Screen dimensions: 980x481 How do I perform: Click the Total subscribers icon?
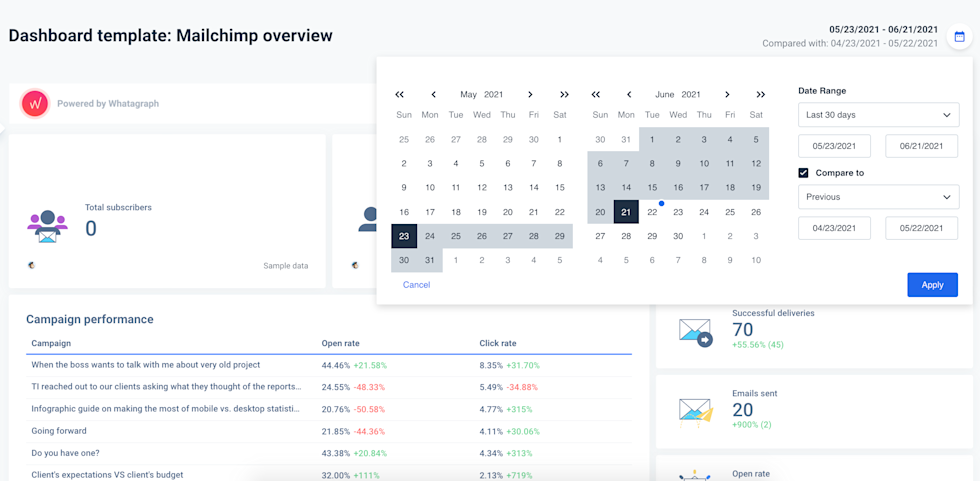(x=47, y=226)
